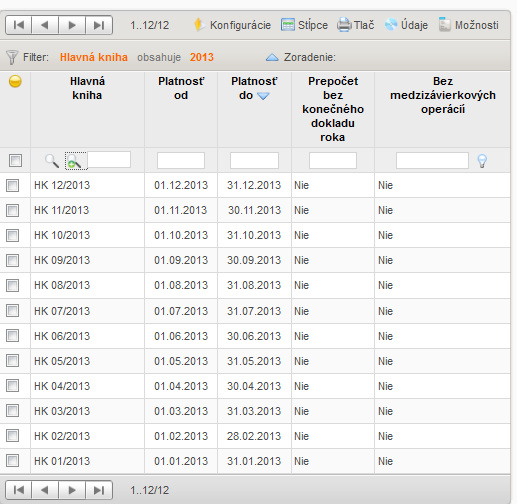517x504 pixels.
Task: Click the funnel Filter icon
Action: 12,57
